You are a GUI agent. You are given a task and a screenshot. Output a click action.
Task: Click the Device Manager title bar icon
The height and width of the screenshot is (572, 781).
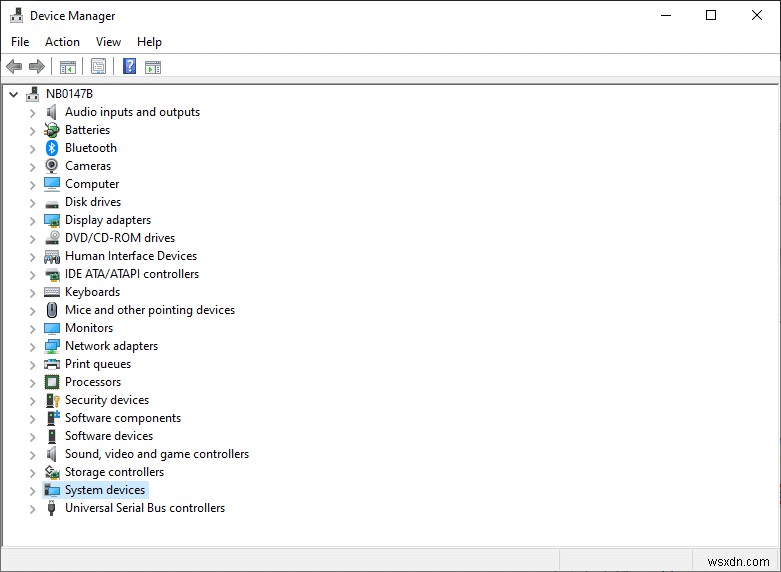click(x=16, y=15)
